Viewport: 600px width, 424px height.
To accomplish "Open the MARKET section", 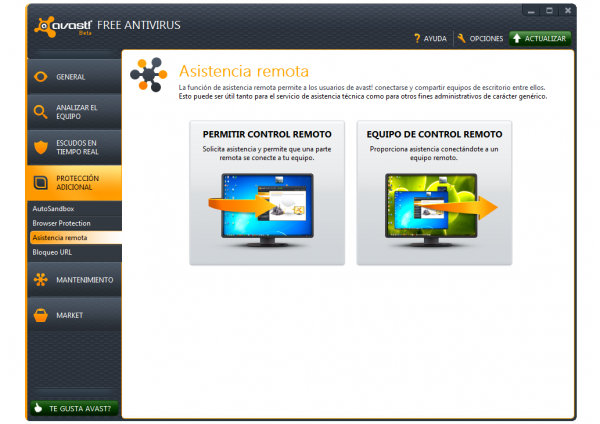I will click(75, 315).
